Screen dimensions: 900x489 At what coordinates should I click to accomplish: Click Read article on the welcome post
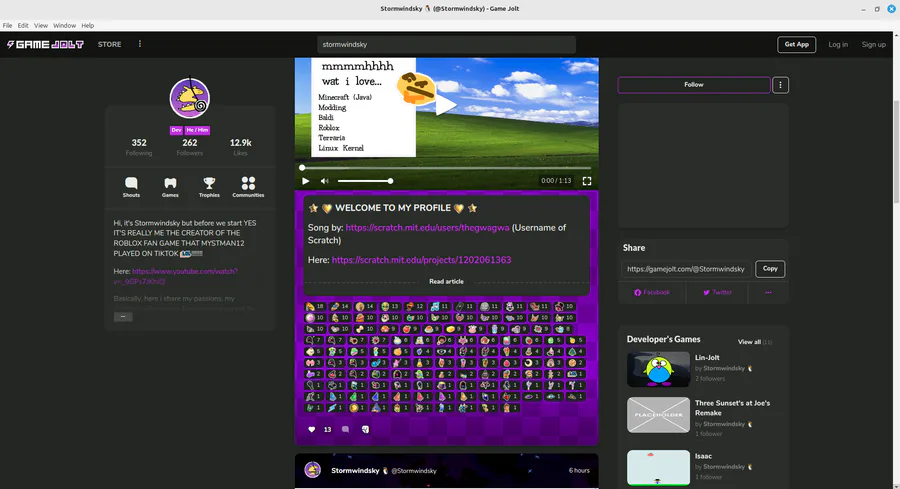446,281
